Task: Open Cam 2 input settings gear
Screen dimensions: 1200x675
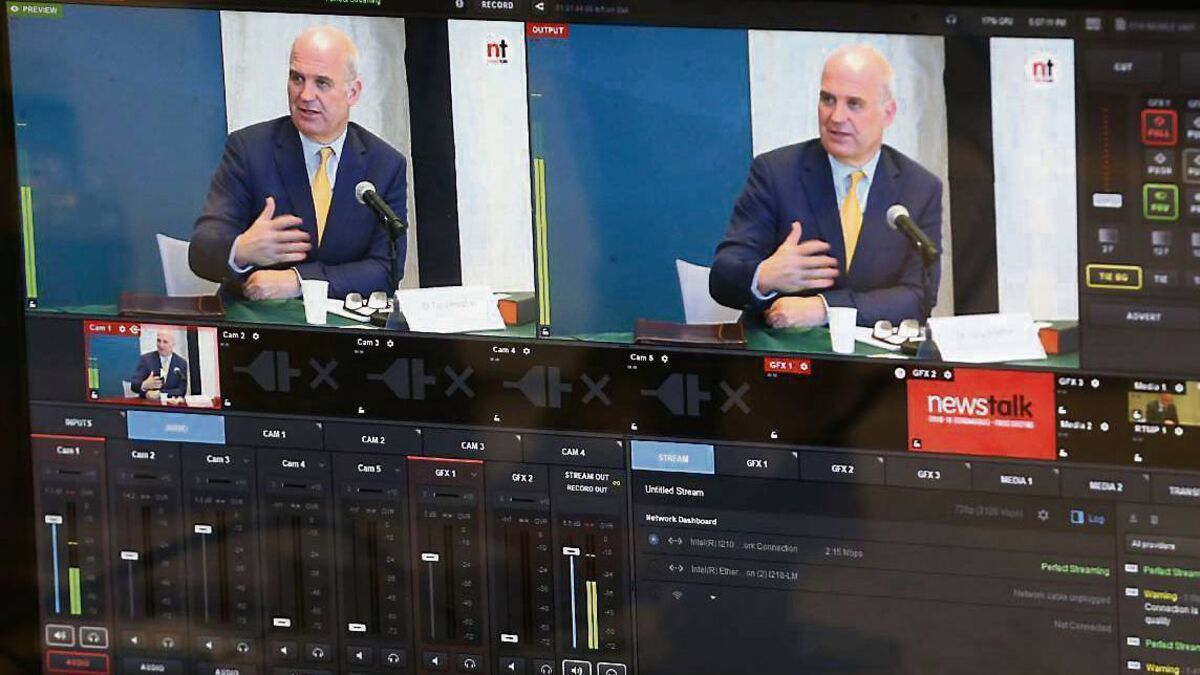Action: 256,336
